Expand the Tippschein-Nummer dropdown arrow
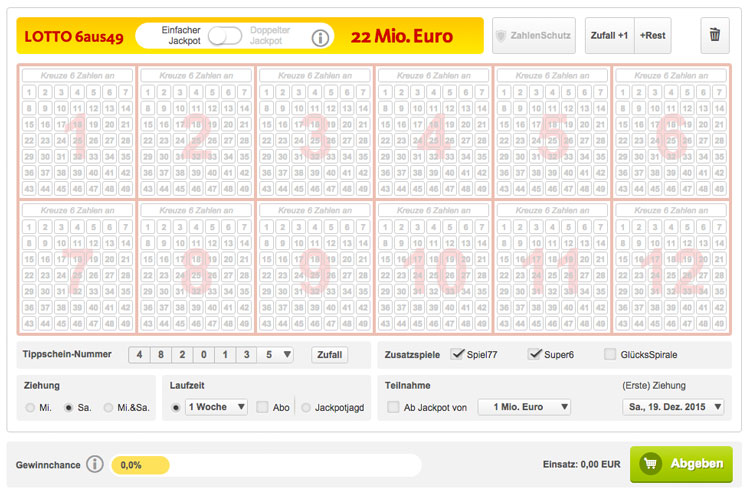 tap(287, 354)
